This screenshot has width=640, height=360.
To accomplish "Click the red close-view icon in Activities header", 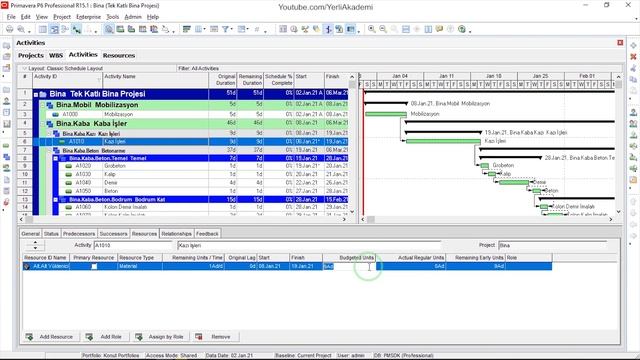I will (620, 42).
